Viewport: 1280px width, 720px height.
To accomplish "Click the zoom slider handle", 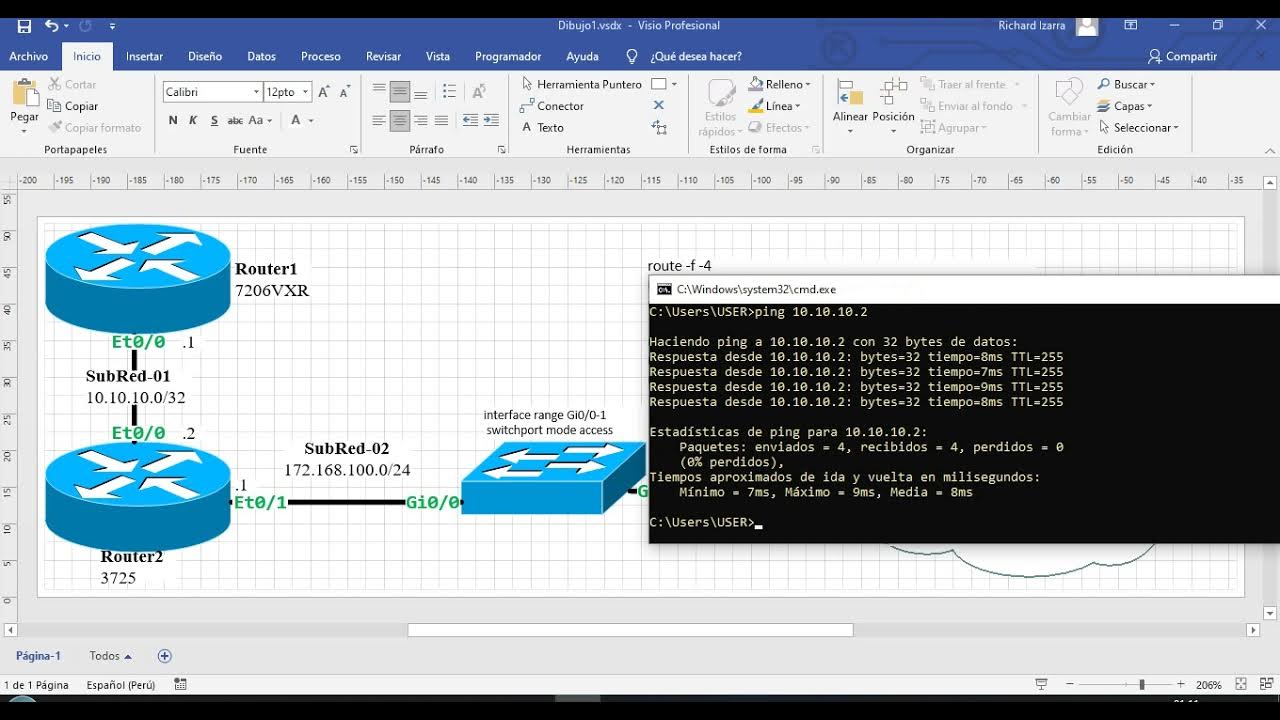I will [1142, 684].
